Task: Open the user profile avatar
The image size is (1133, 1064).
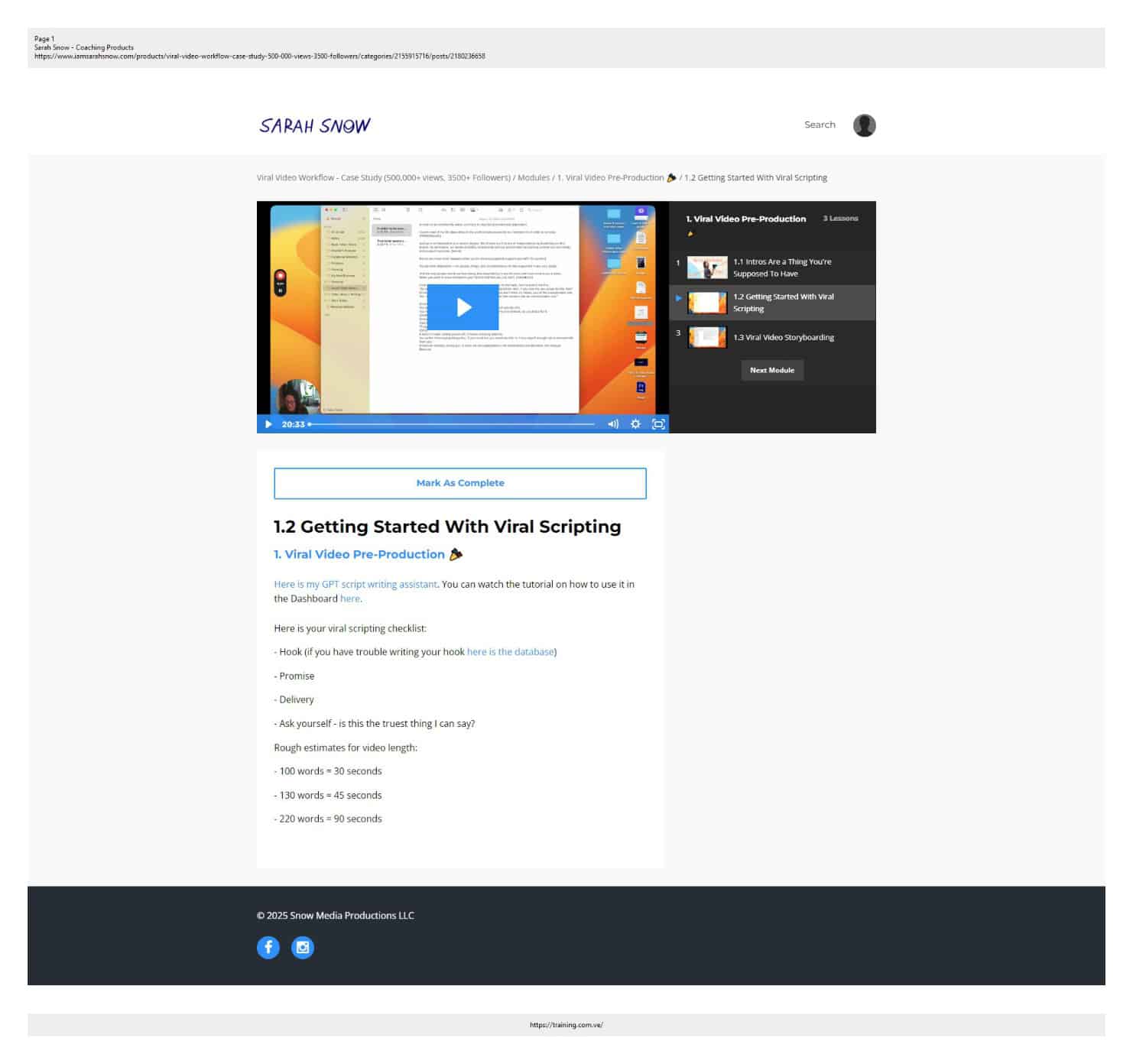Action: 864,125
